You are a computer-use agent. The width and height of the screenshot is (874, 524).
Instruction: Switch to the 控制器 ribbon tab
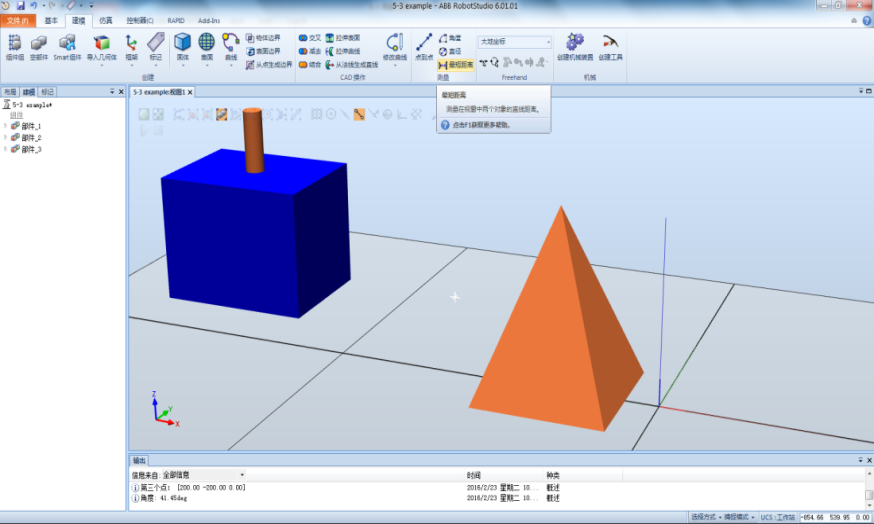pyautogui.click(x=139, y=21)
